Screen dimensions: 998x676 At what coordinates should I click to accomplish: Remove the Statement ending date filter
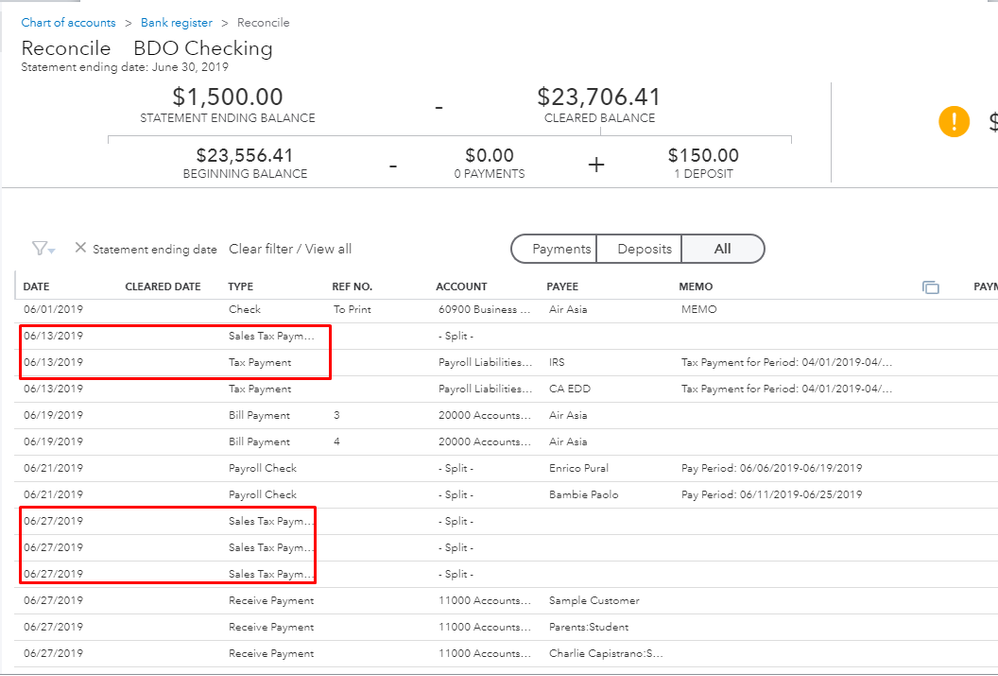point(81,248)
